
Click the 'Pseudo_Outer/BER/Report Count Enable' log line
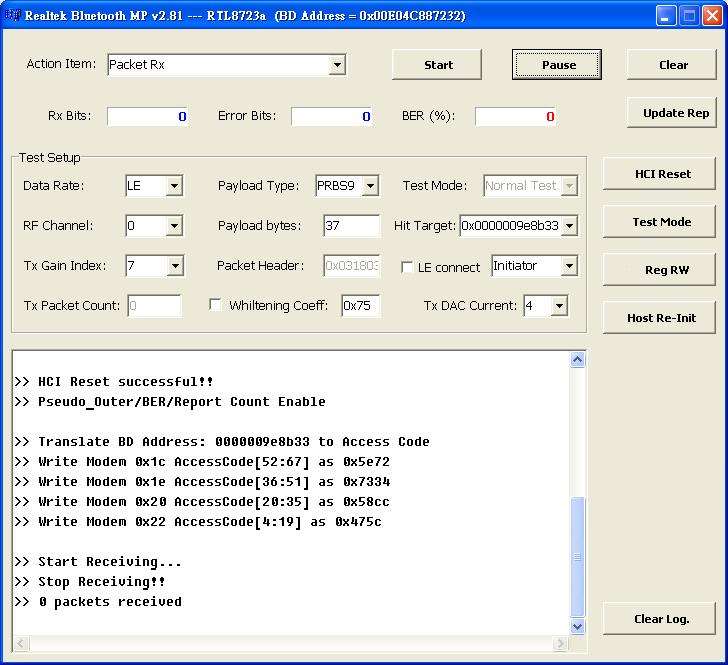pyautogui.click(x=170, y=402)
